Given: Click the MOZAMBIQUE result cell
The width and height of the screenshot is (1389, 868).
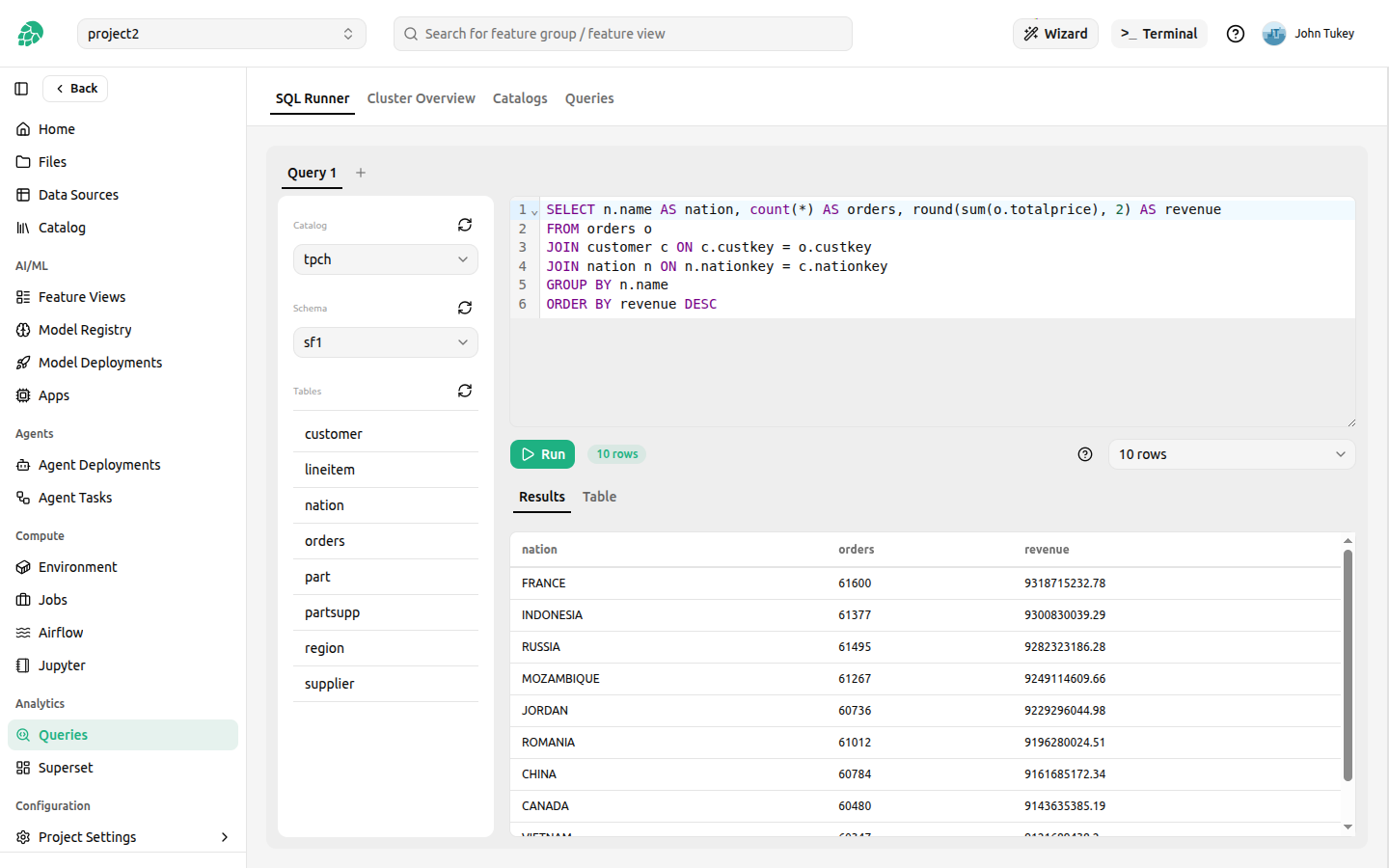Looking at the screenshot, I should (x=560, y=679).
